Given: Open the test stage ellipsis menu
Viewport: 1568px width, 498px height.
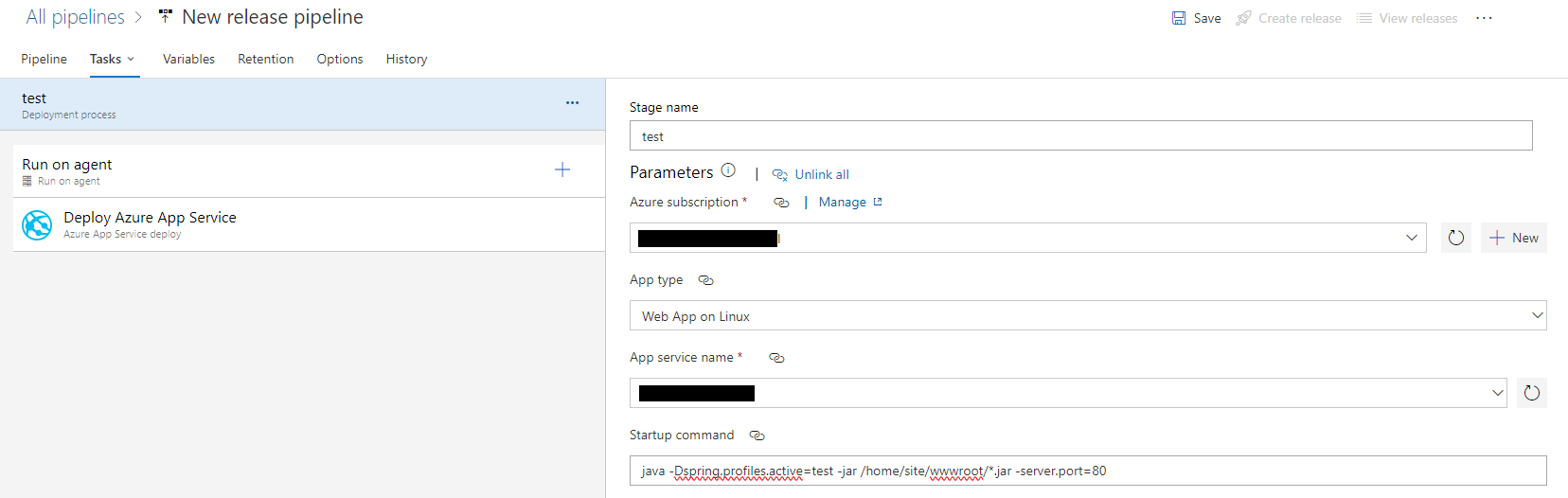Looking at the screenshot, I should click(572, 102).
